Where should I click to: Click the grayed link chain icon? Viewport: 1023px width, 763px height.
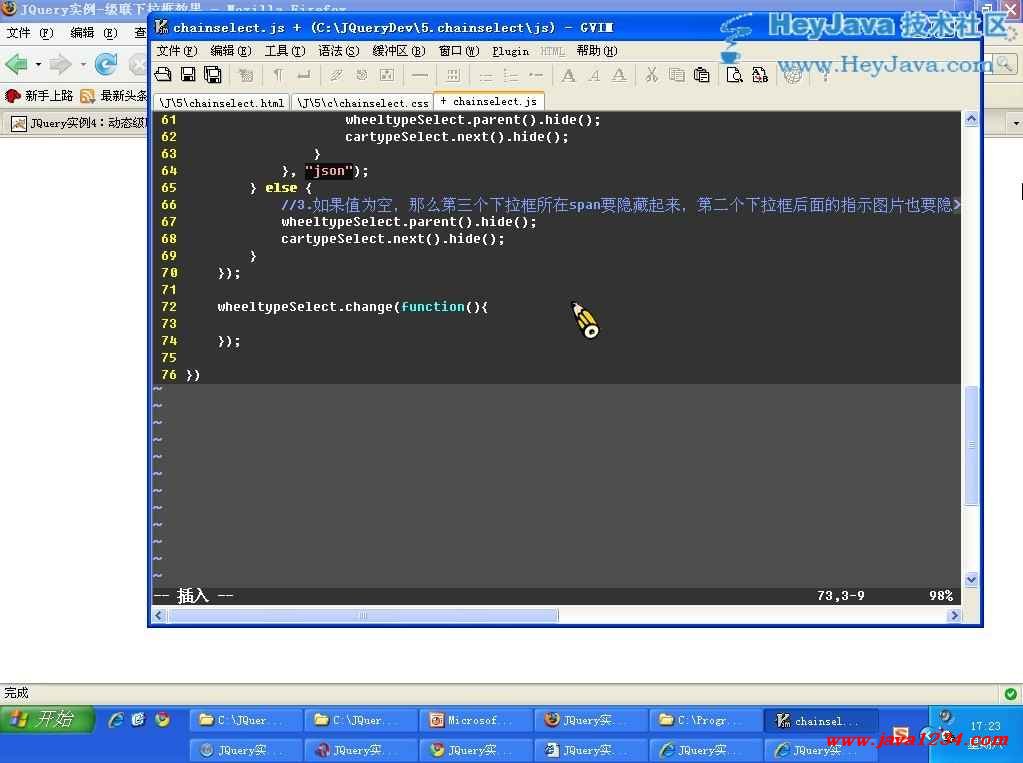[336, 75]
